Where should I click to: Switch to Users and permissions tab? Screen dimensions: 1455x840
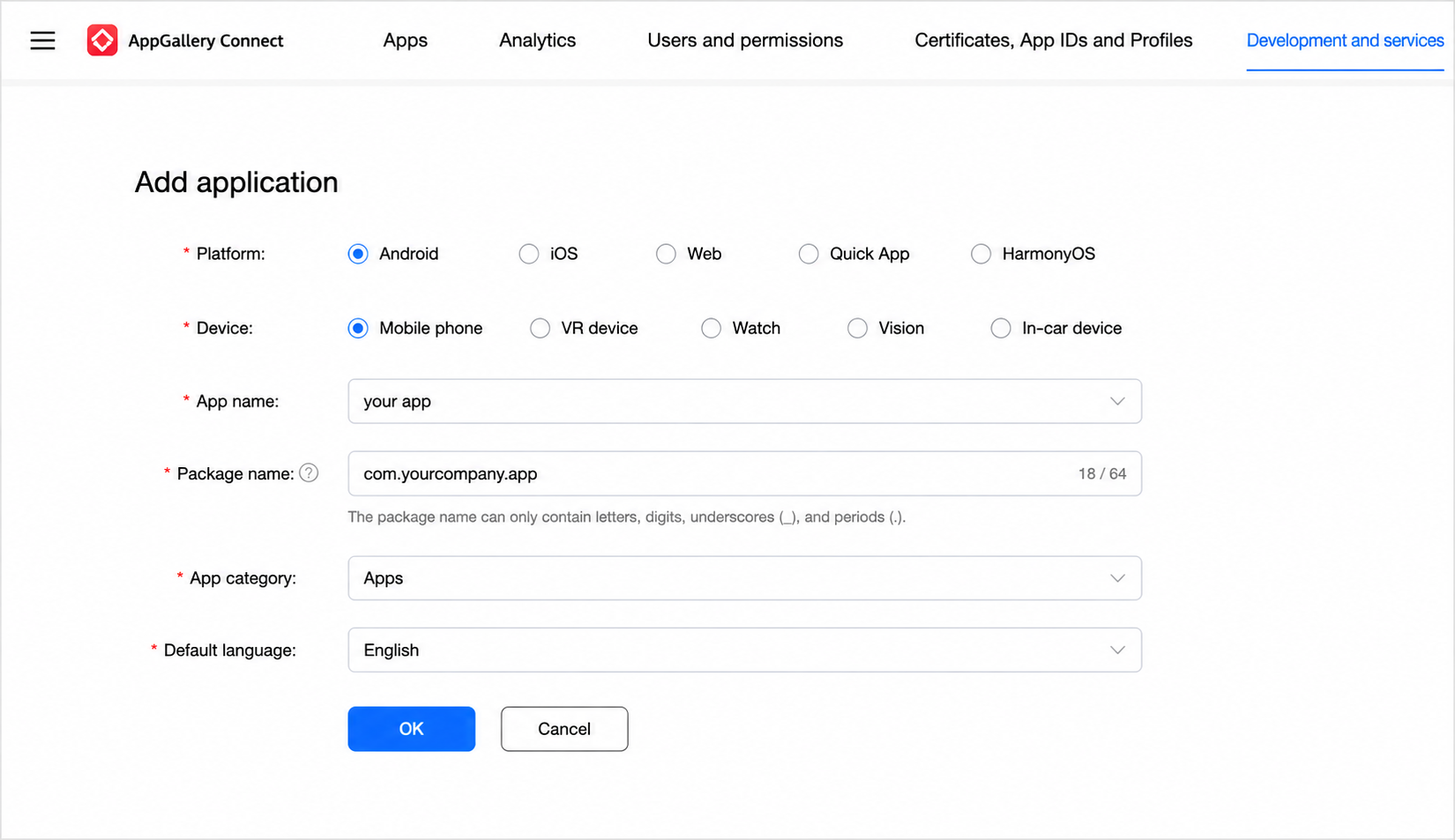(x=745, y=41)
